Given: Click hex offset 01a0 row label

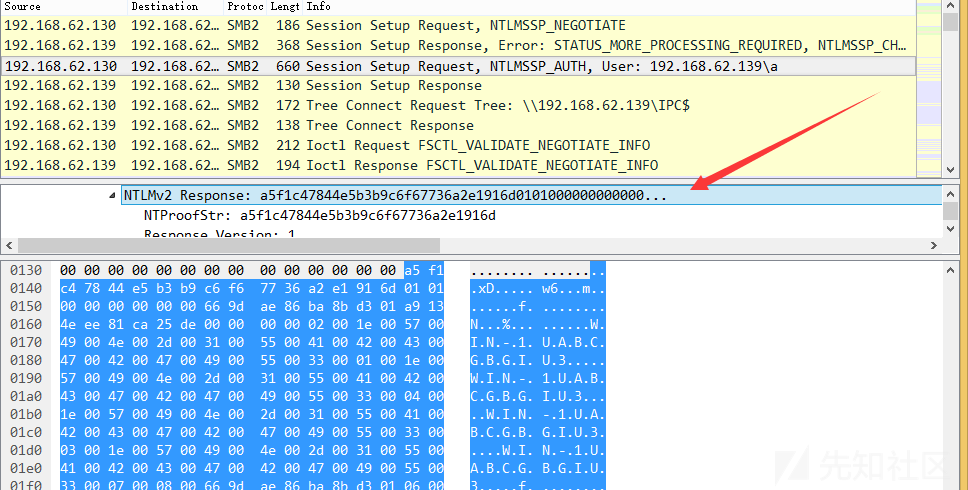Looking at the screenshot, I should [x=26, y=396].
